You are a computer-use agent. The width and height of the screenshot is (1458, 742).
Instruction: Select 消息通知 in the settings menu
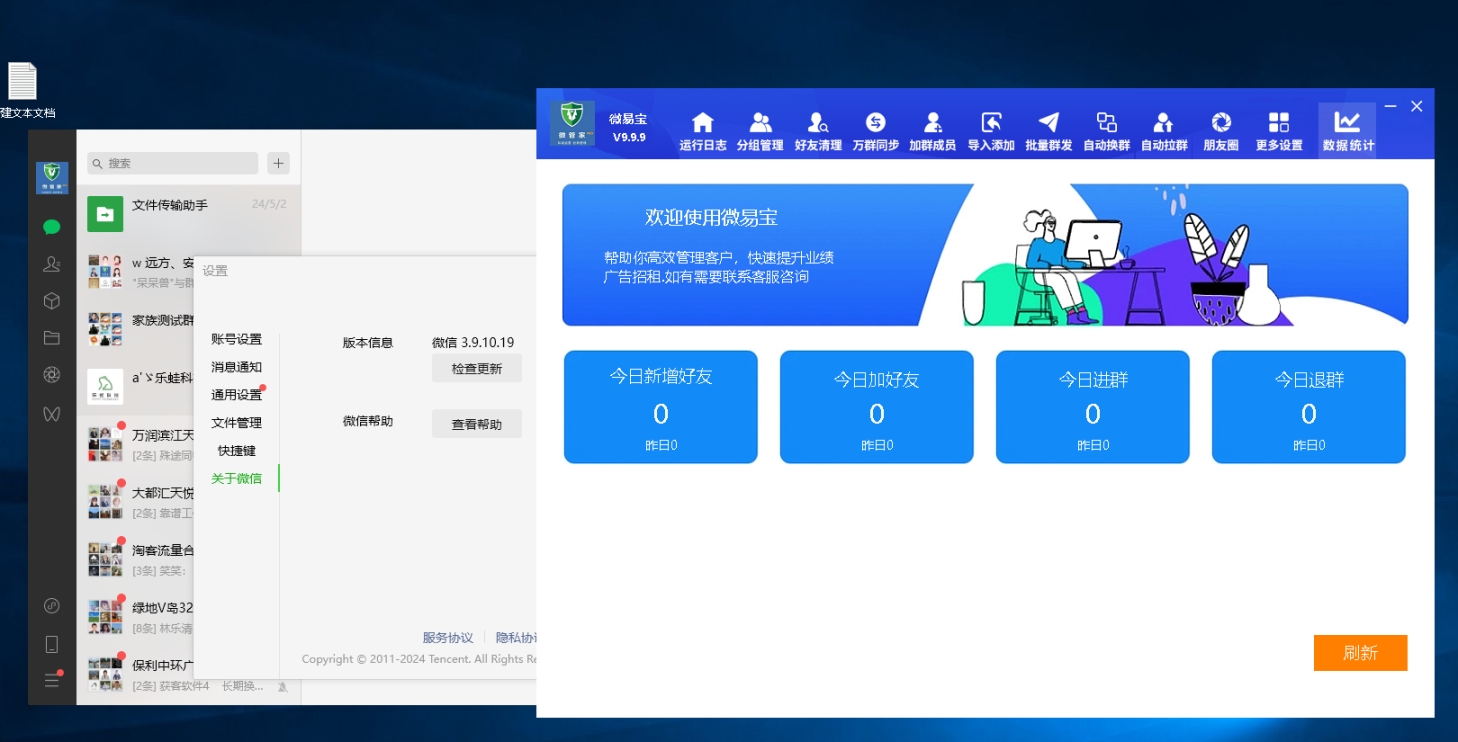tap(235, 367)
